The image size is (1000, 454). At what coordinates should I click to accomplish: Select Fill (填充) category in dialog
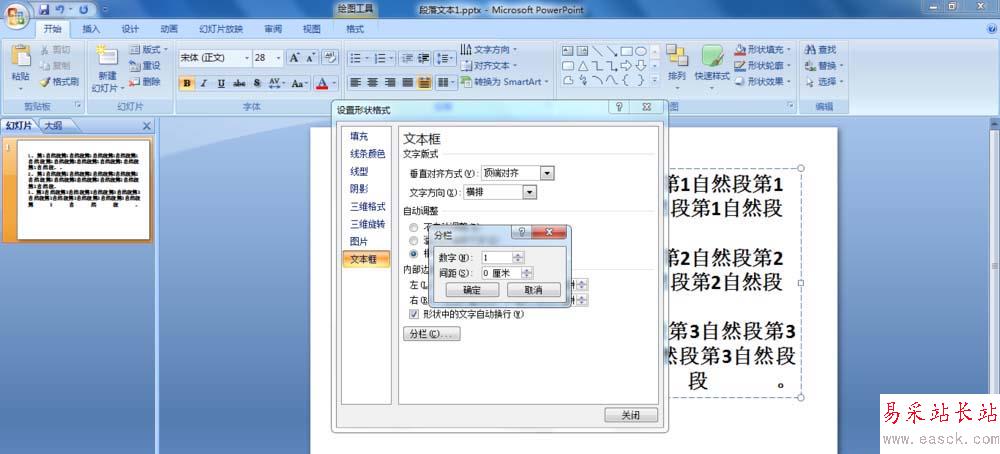click(x=359, y=136)
